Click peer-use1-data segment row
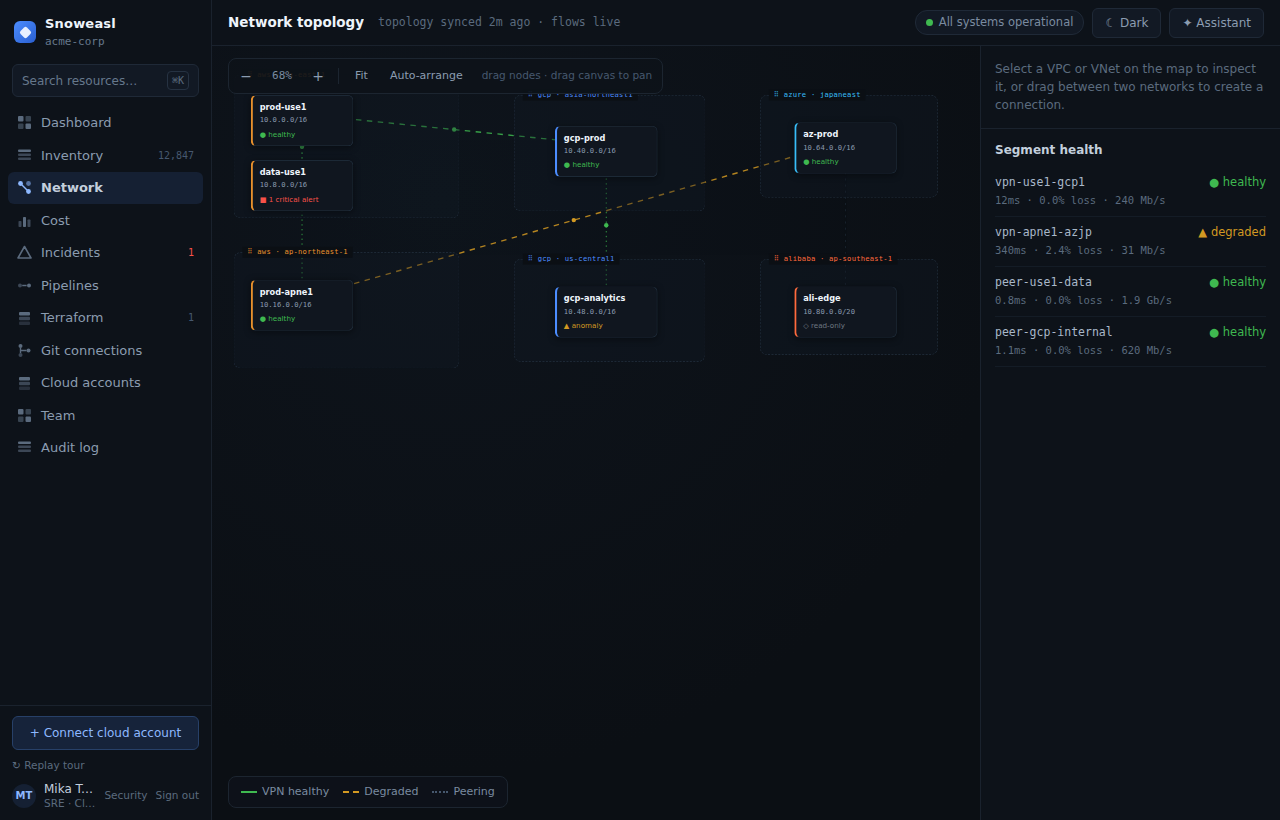1280x820 pixels. click(x=1130, y=291)
